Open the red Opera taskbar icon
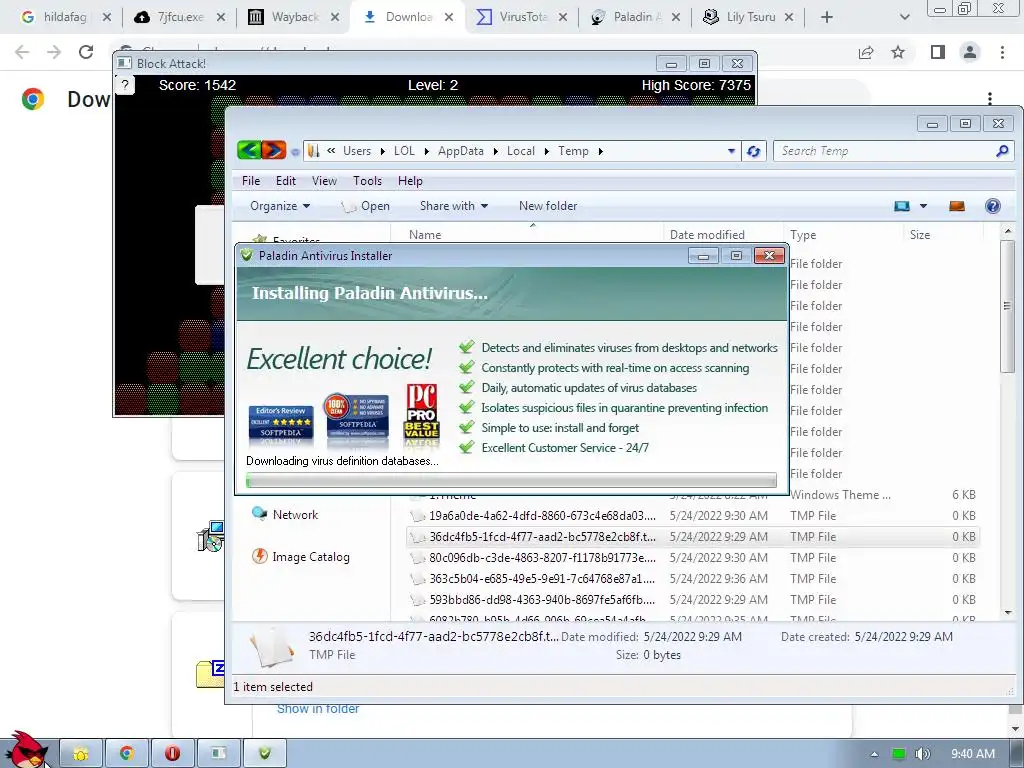This screenshot has width=1024, height=768. (x=172, y=754)
